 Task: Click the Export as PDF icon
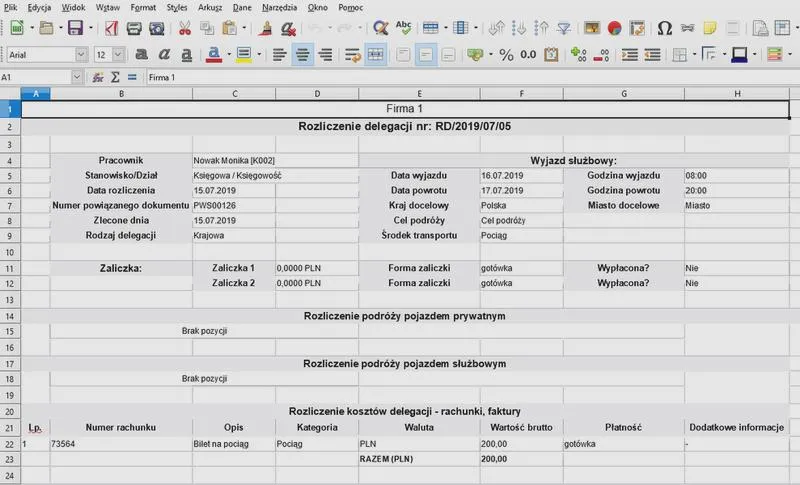(x=111, y=28)
